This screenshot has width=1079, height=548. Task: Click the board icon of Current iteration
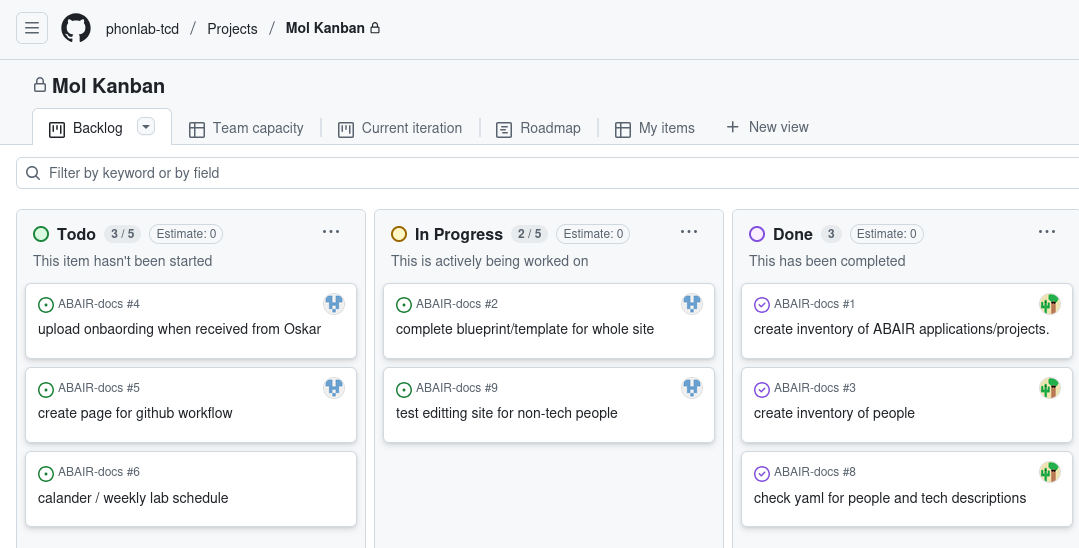(x=345, y=129)
